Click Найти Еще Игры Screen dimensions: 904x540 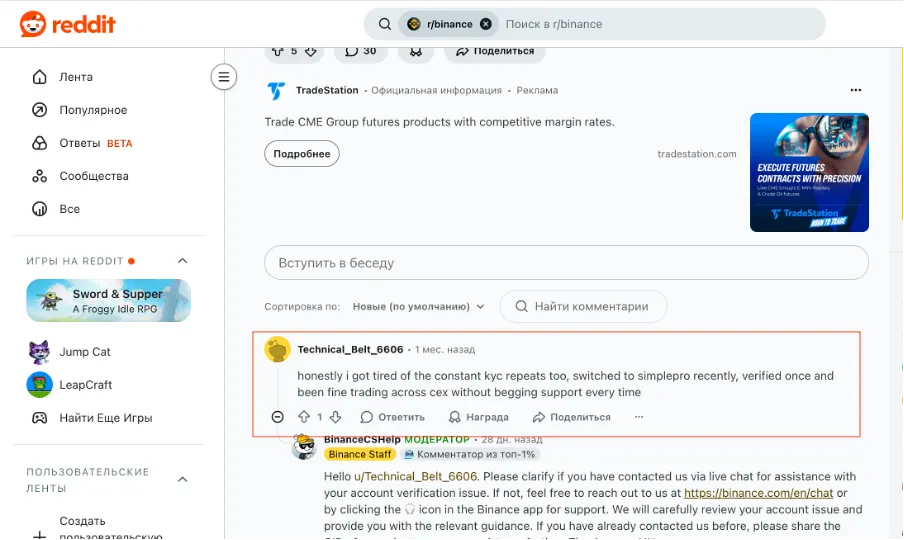click(x=108, y=418)
